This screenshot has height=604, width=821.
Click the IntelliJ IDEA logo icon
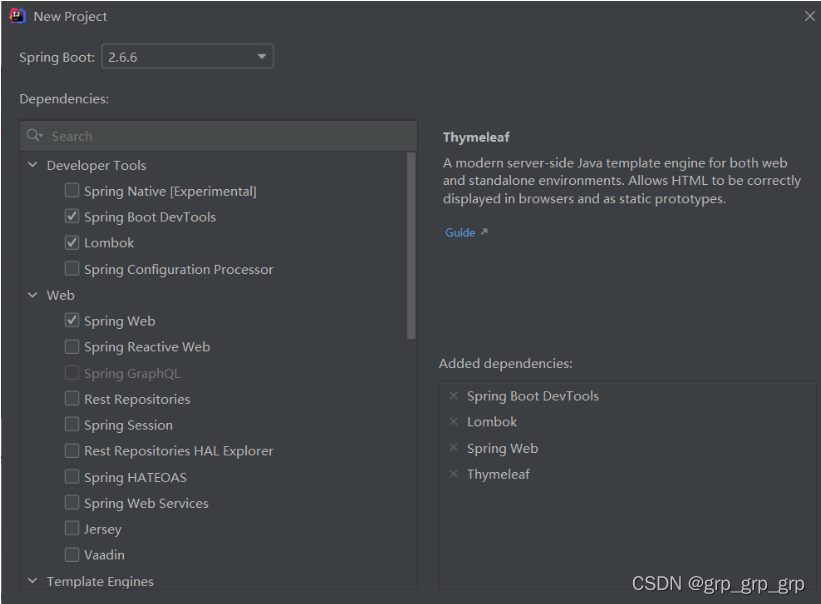pos(17,16)
